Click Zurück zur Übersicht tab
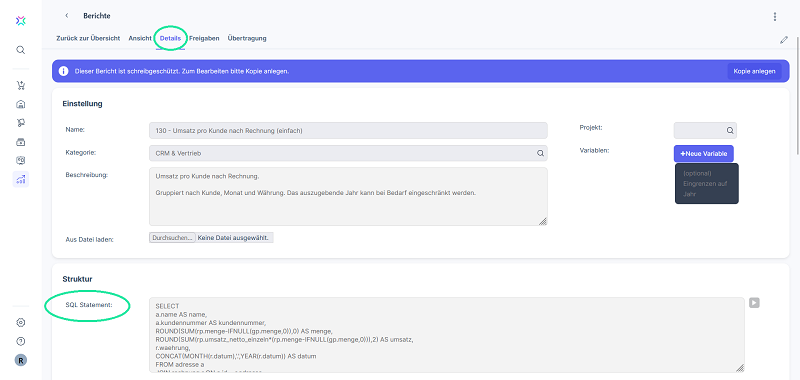The height and width of the screenshot is (380, 800). click(88, 38)
